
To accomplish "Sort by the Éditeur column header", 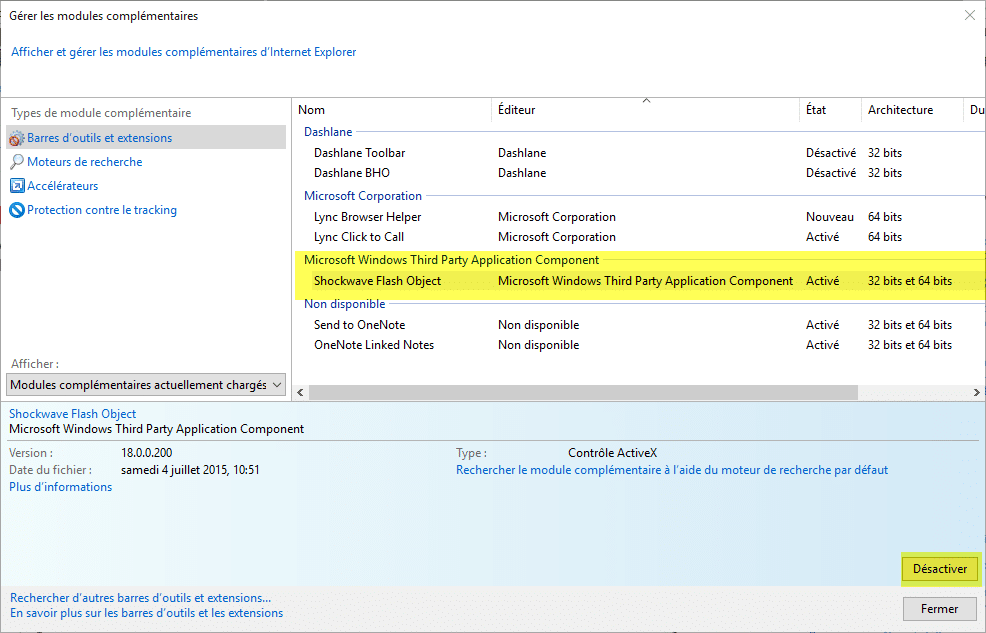I will (x=645, y=109).
